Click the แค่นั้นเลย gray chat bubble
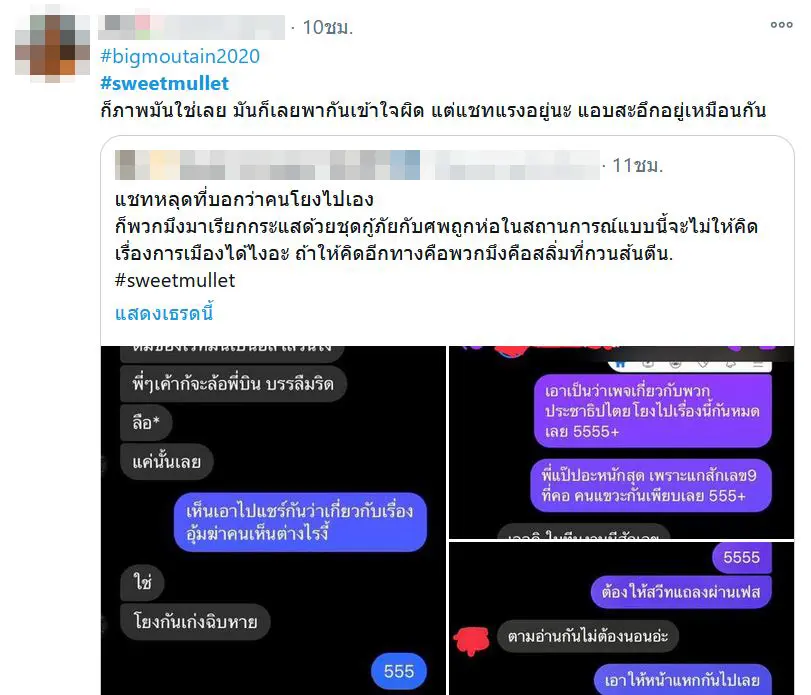Image resolution: width=811 pixels, height=695 pixels. click(x=167, y=461)
